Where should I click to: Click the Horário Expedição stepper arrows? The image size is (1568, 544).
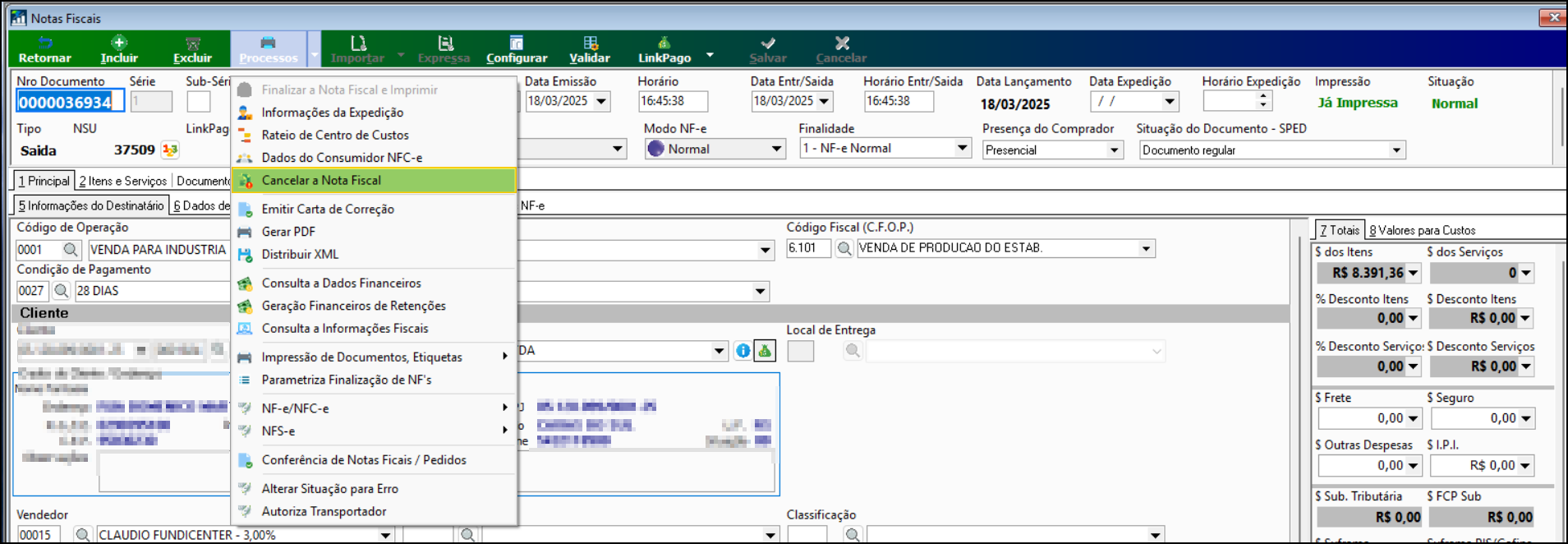point(1263,101)
